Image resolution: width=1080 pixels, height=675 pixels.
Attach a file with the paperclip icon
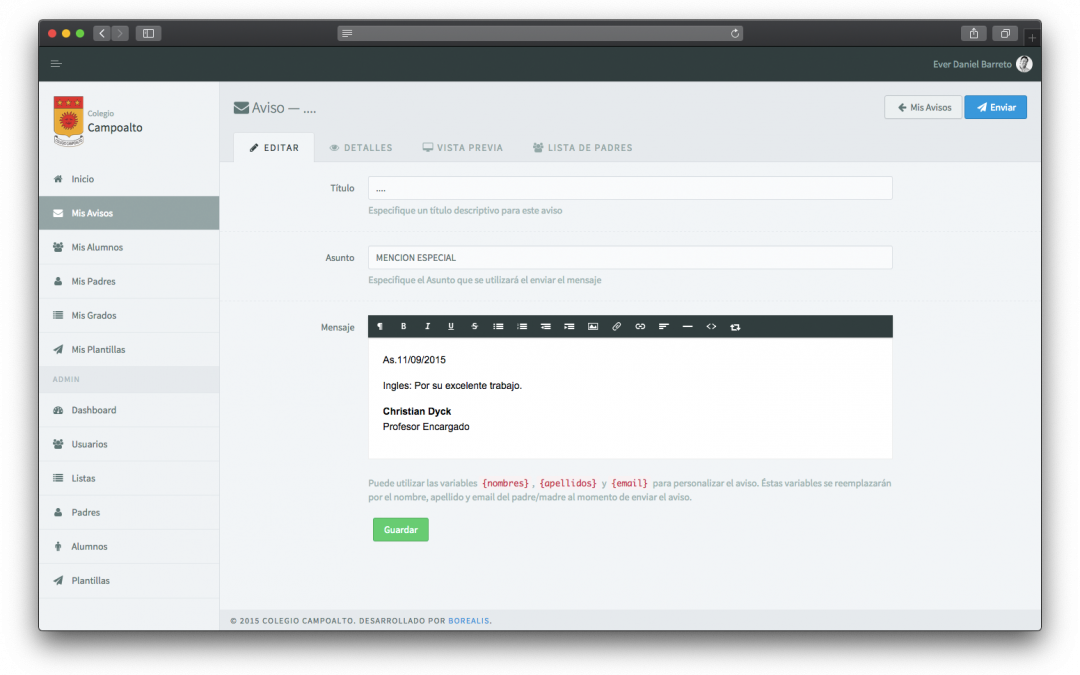[x=616, y=327]
